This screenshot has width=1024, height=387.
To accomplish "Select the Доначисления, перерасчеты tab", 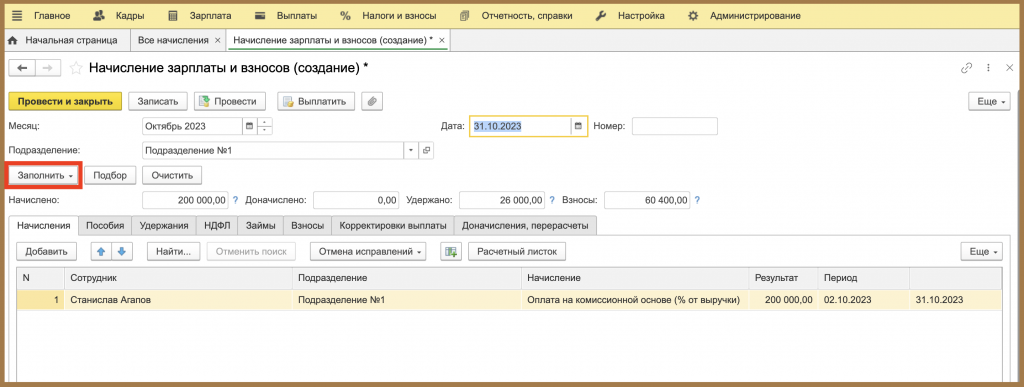I will point(525,225).
